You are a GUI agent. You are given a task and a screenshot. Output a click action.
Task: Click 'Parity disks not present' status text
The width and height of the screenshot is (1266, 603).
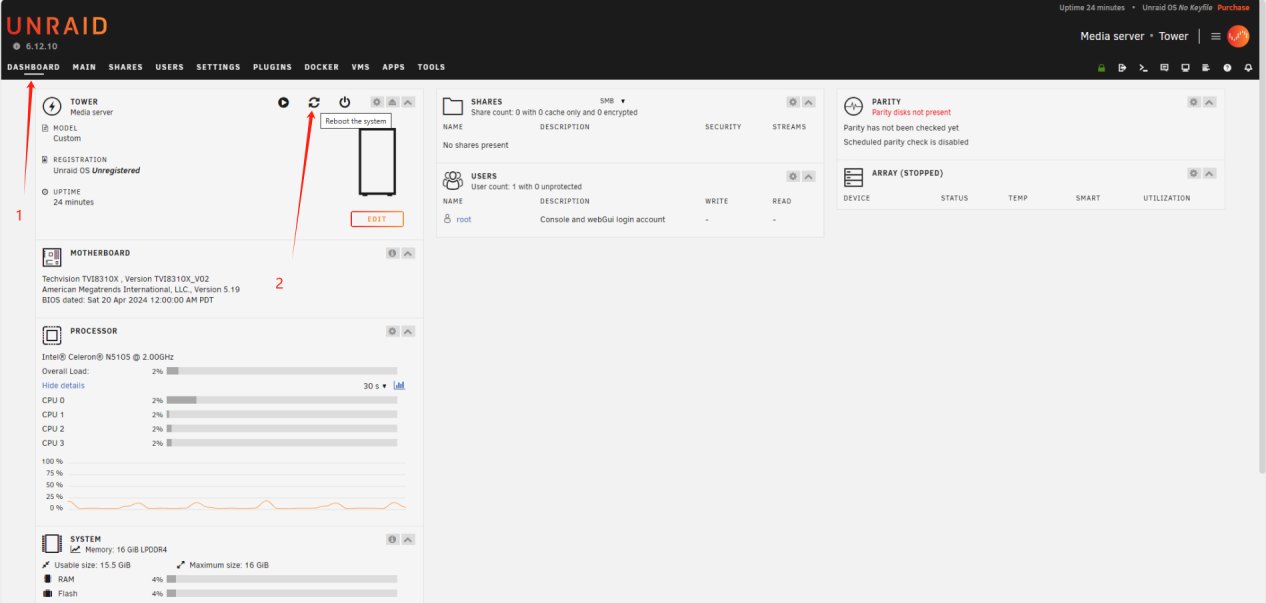(x=912, y=113)
